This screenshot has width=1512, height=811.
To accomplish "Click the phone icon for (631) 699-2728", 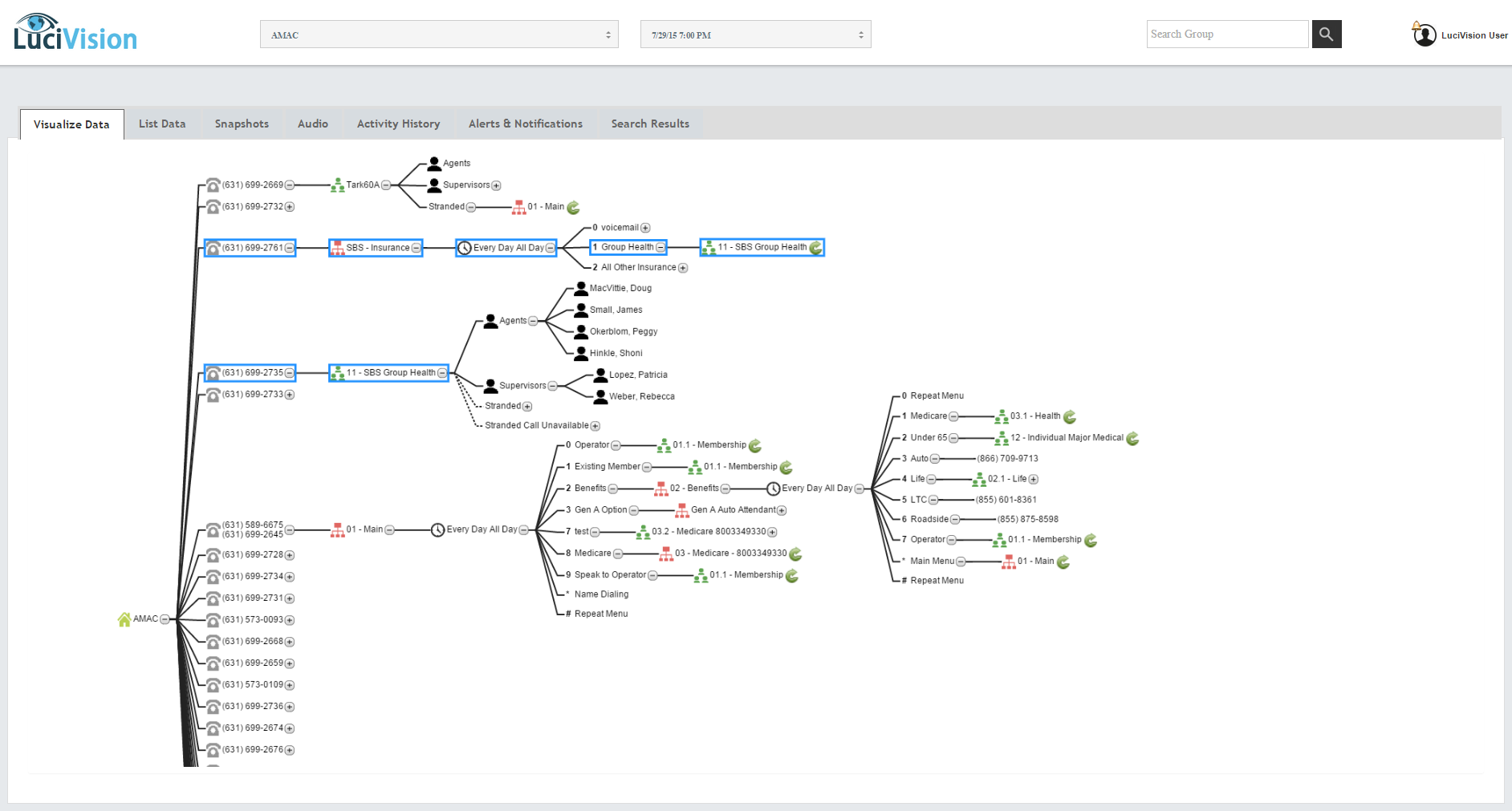I will pos(213,555).
